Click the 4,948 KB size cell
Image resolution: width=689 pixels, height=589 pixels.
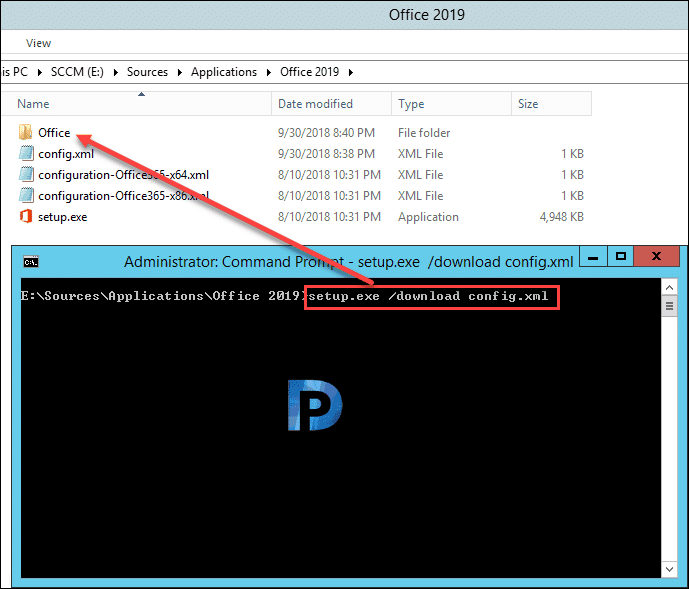(562, 217)
